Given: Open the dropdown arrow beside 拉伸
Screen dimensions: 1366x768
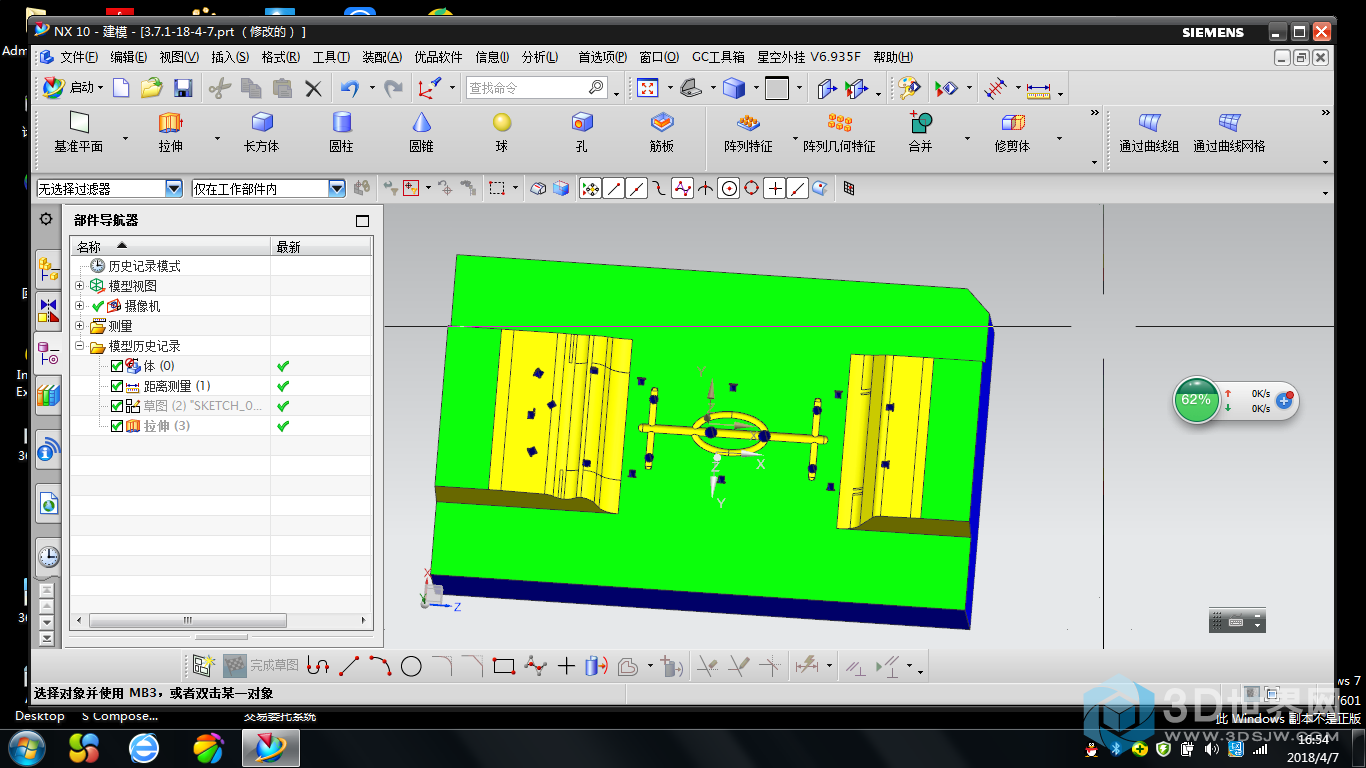Looking at the screenshot, I should coord(217,138).
